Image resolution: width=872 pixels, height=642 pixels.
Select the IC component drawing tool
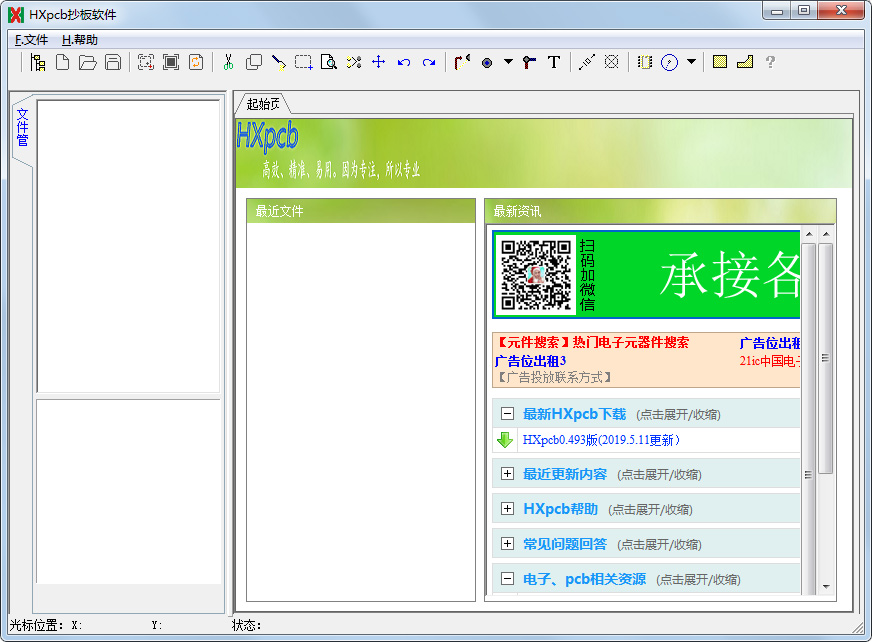645,62
